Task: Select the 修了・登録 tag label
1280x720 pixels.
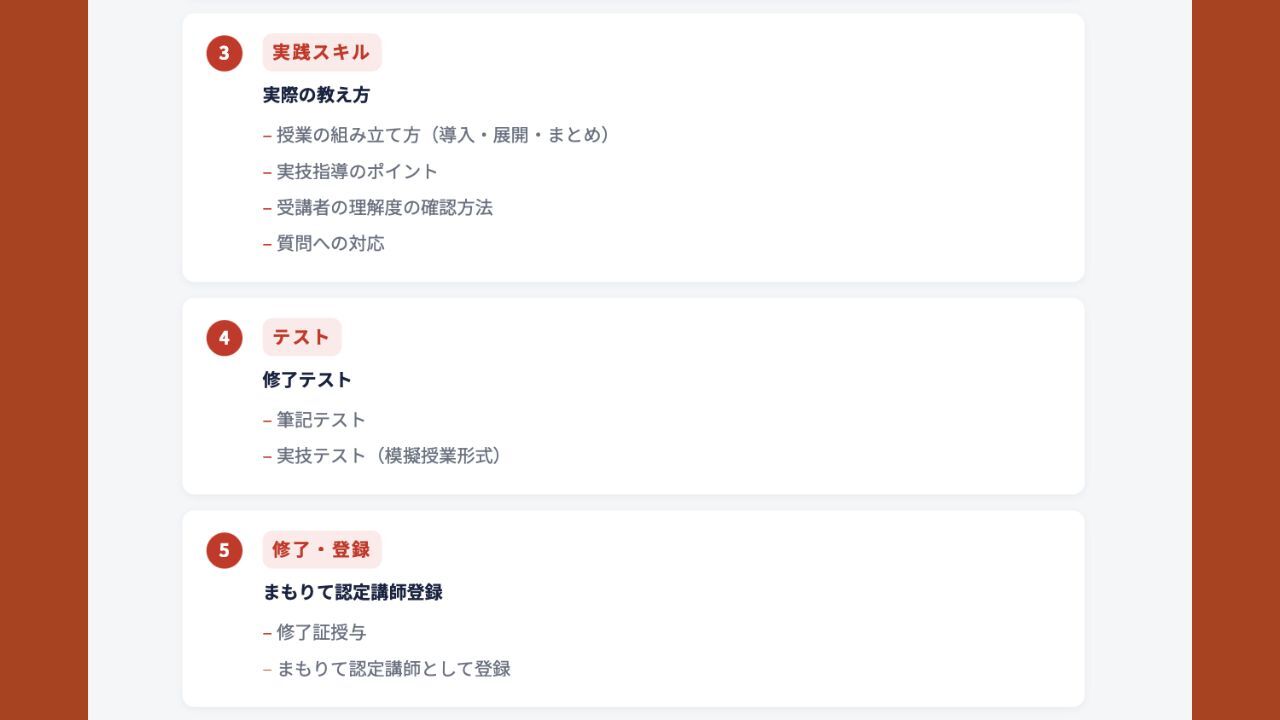Action: point(321,550)
